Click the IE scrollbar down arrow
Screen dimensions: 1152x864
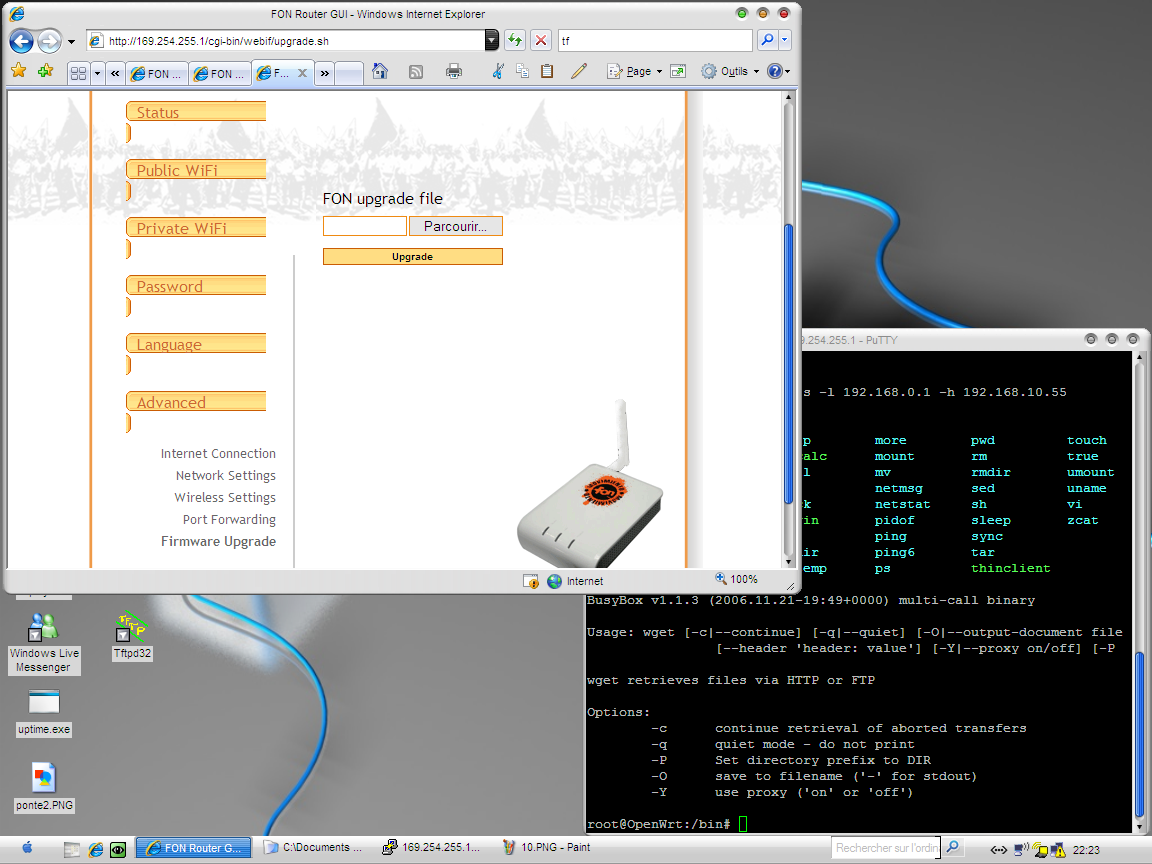[788, 561]
